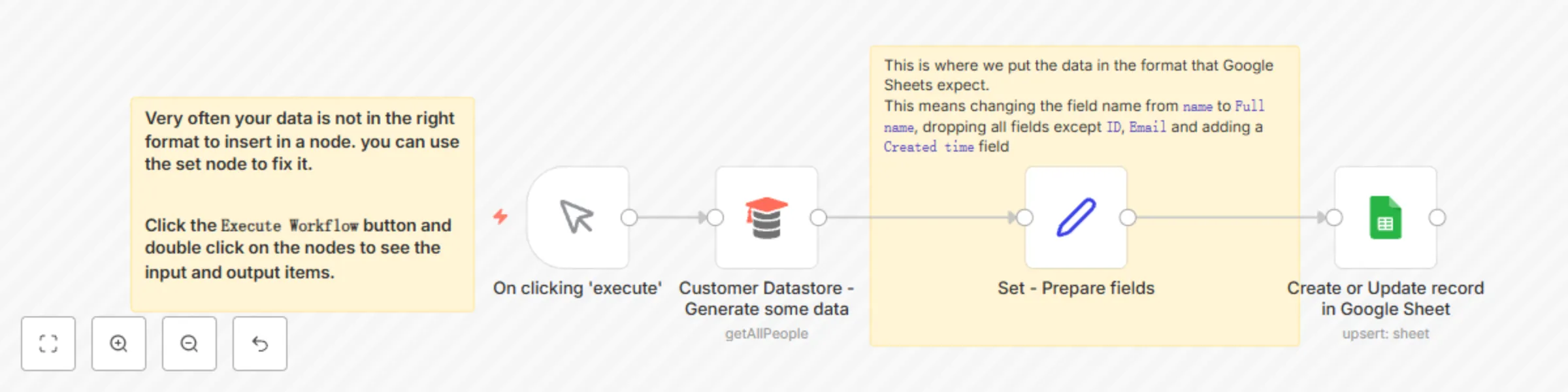
Task: Click the Google Sheets node's output connector
Action: (x=1438, y=218)
